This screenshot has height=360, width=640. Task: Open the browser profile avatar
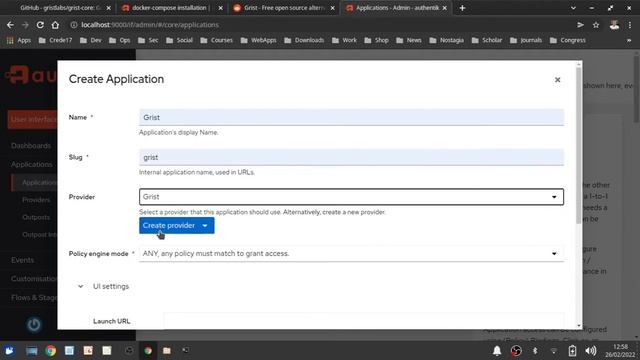[614, 25]
